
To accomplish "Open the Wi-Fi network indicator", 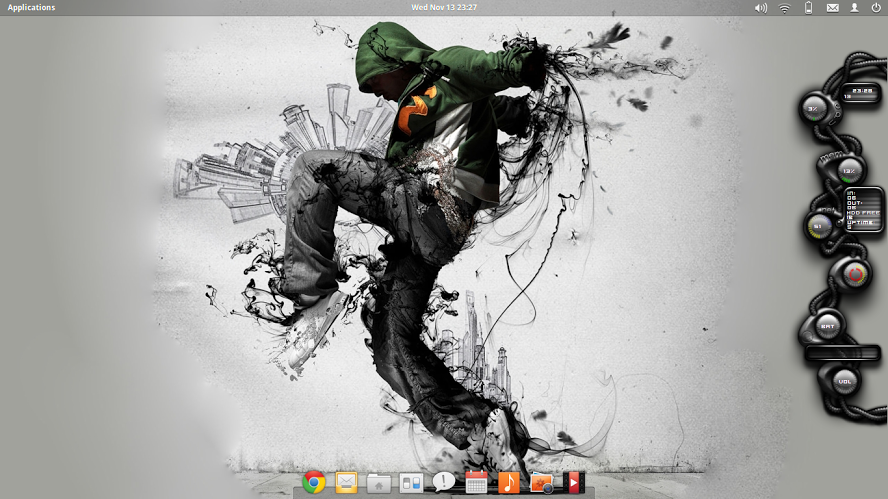I will [784, 8].
